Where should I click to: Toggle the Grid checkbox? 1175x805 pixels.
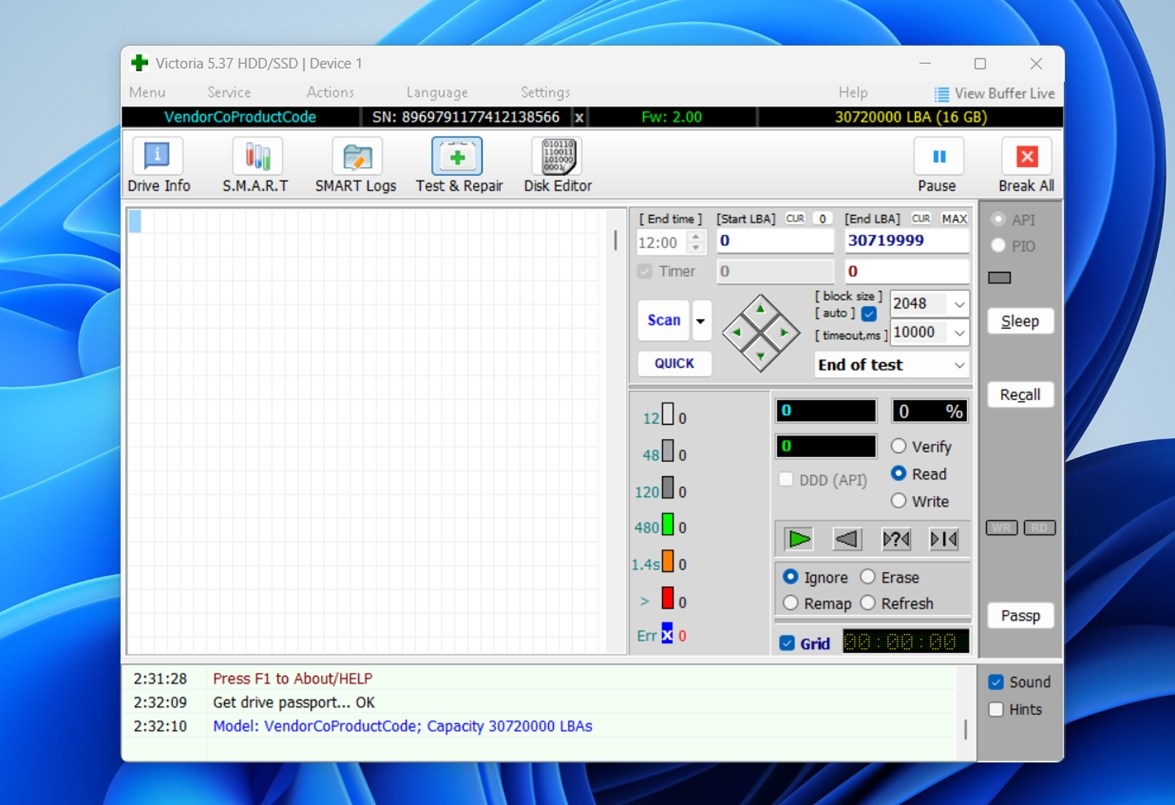pyautogui.click(x=787, y=643)
